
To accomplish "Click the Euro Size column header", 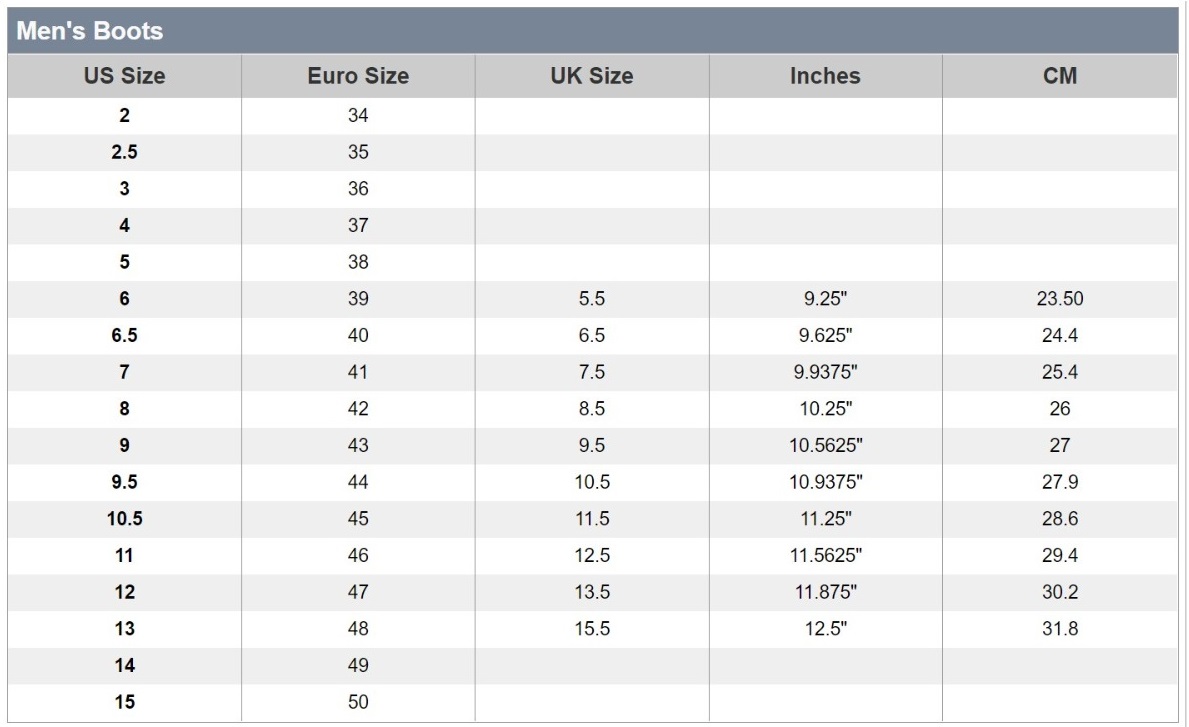I will pos(358,76).
